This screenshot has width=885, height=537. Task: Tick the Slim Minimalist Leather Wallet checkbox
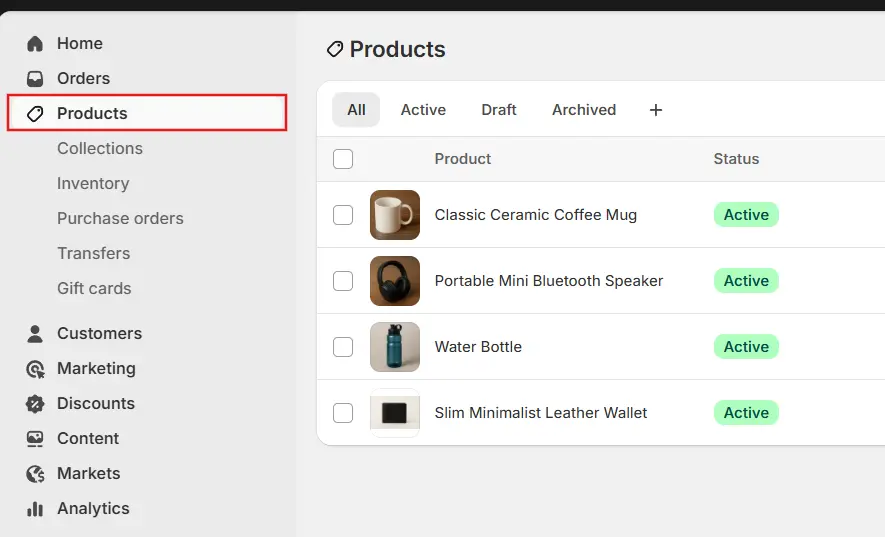pyautogui.click(x=343, y=413)
